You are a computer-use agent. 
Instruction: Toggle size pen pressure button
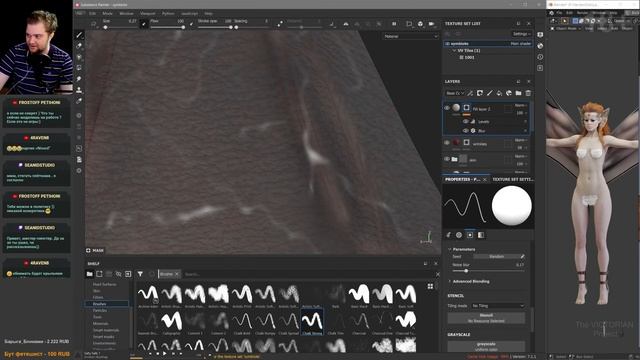point(144,24)
